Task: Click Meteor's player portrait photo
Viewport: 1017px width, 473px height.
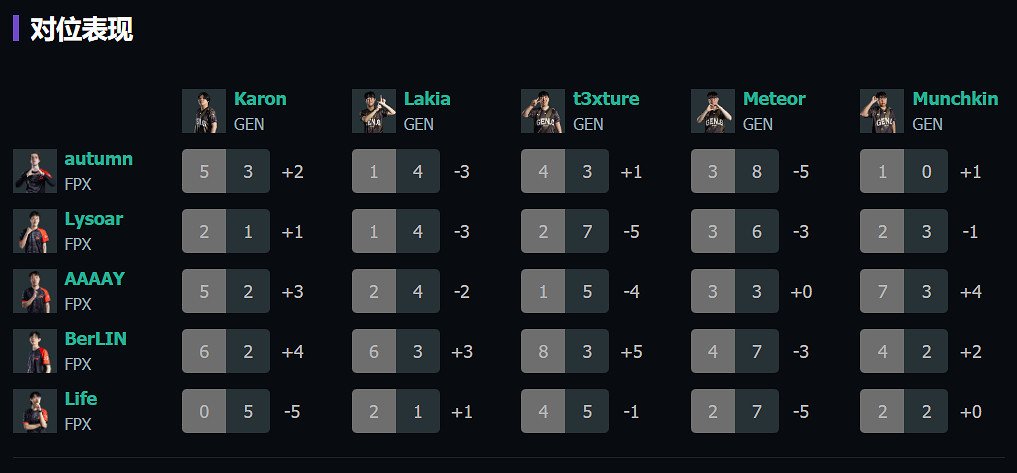Action: (713, 111)
